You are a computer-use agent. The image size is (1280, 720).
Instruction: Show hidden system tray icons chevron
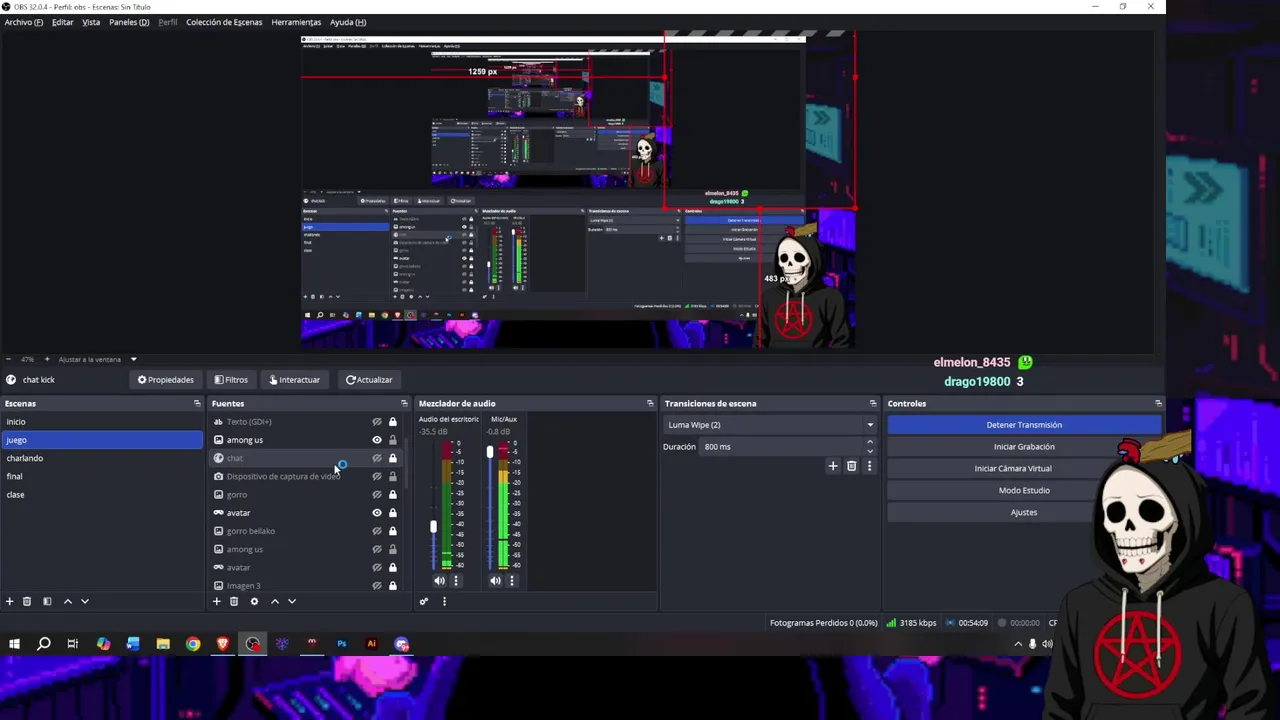click(1018, 644)
